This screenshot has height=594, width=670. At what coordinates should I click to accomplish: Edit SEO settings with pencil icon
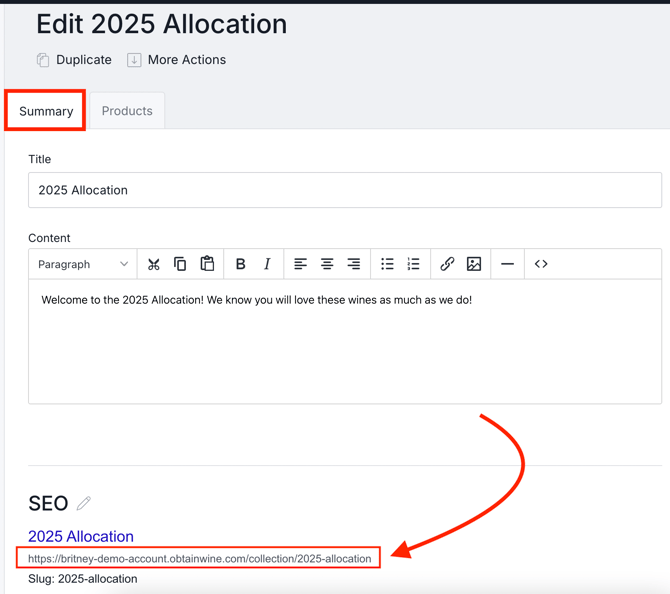point(84,503)
